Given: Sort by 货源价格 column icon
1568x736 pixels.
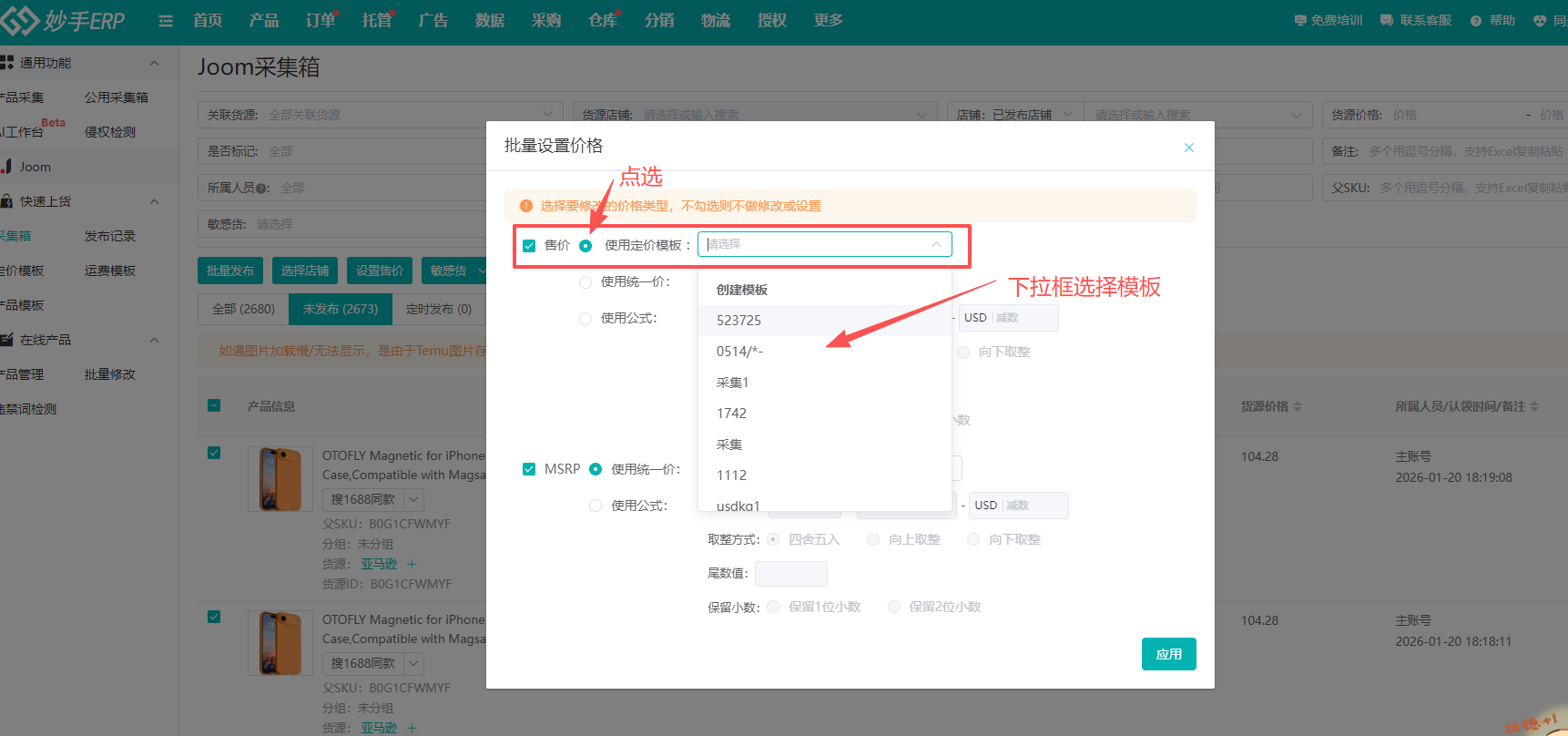Looking at the screenshot, I should 1298,406.
